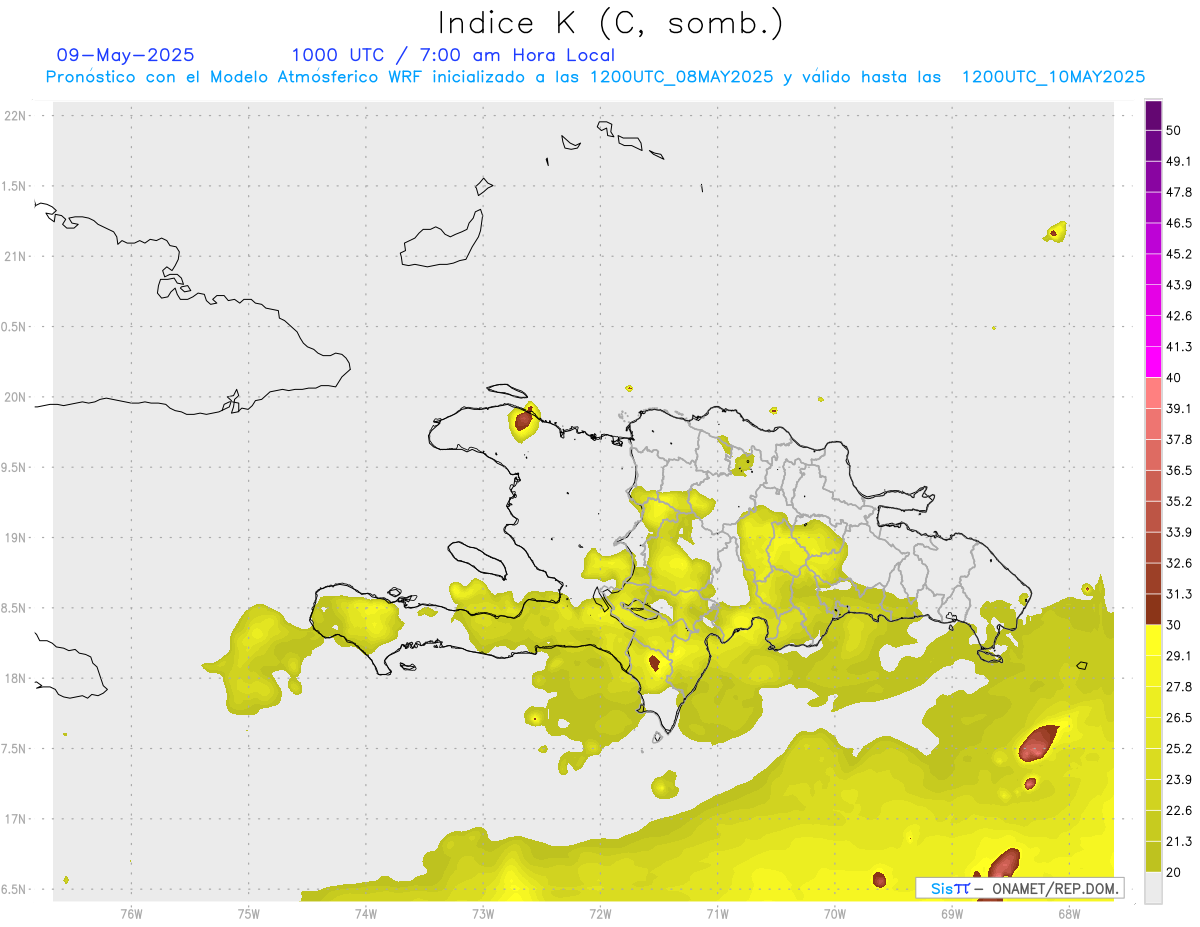Click the '36.5' color scale value
1200x927 pixels.
click(1179, 471)
